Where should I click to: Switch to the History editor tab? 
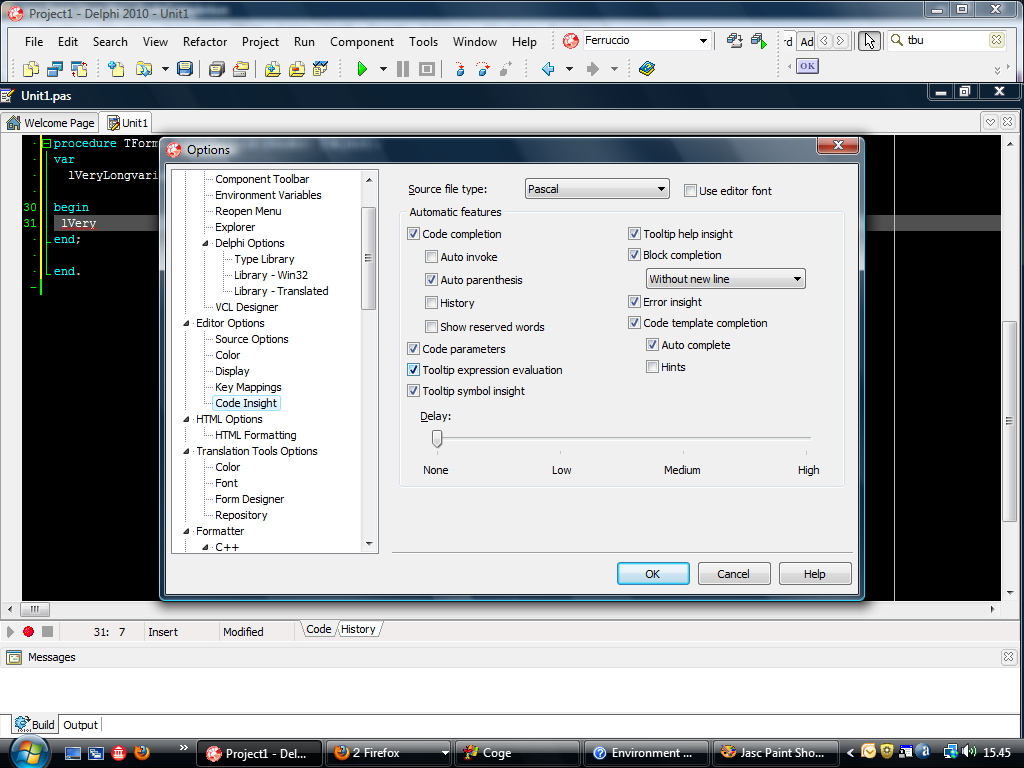[x=358, y=629]
